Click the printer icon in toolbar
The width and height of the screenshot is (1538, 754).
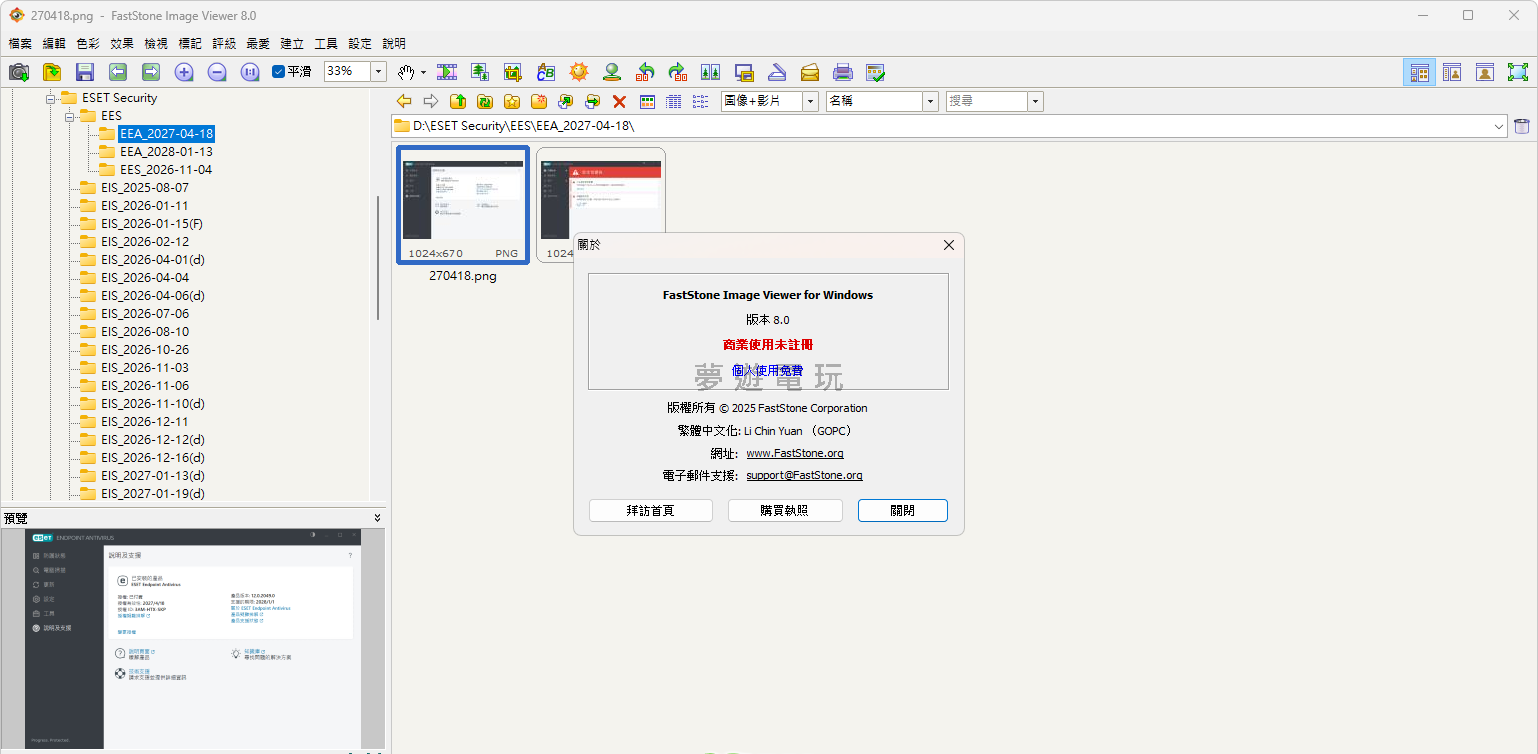click(843, 72)
